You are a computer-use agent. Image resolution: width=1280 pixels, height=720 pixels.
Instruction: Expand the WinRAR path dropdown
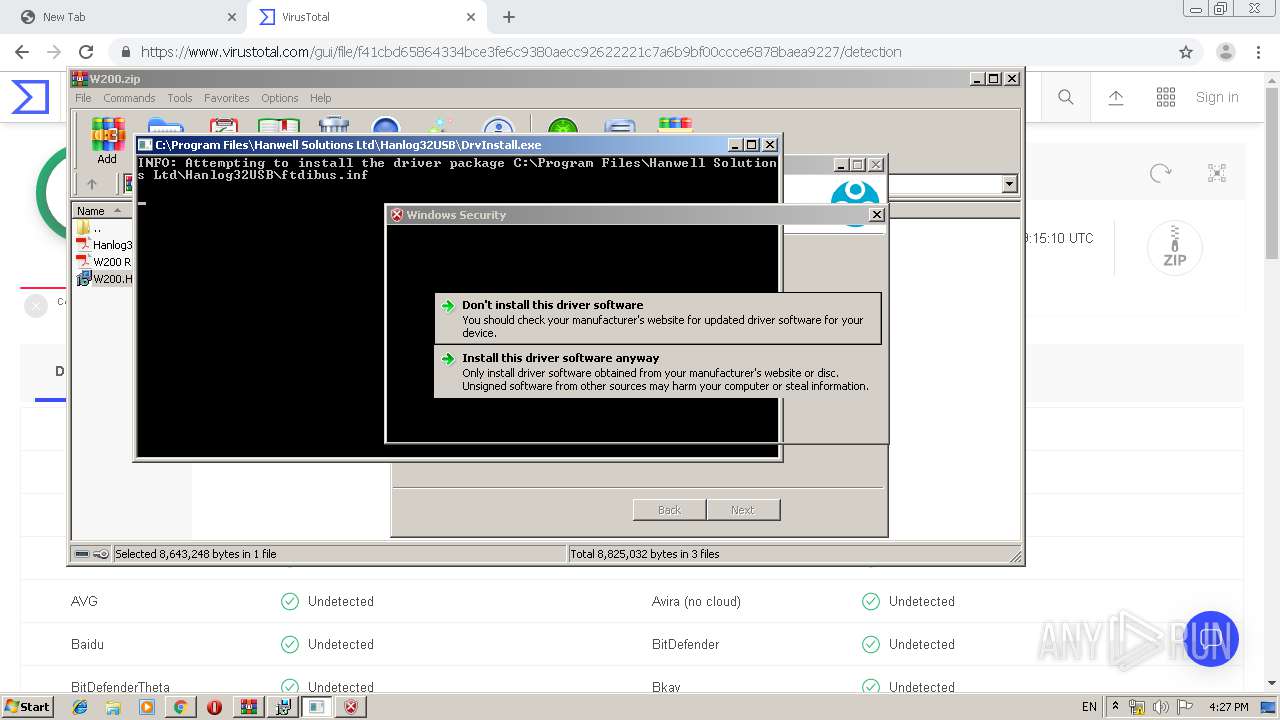click(1009, 184)
